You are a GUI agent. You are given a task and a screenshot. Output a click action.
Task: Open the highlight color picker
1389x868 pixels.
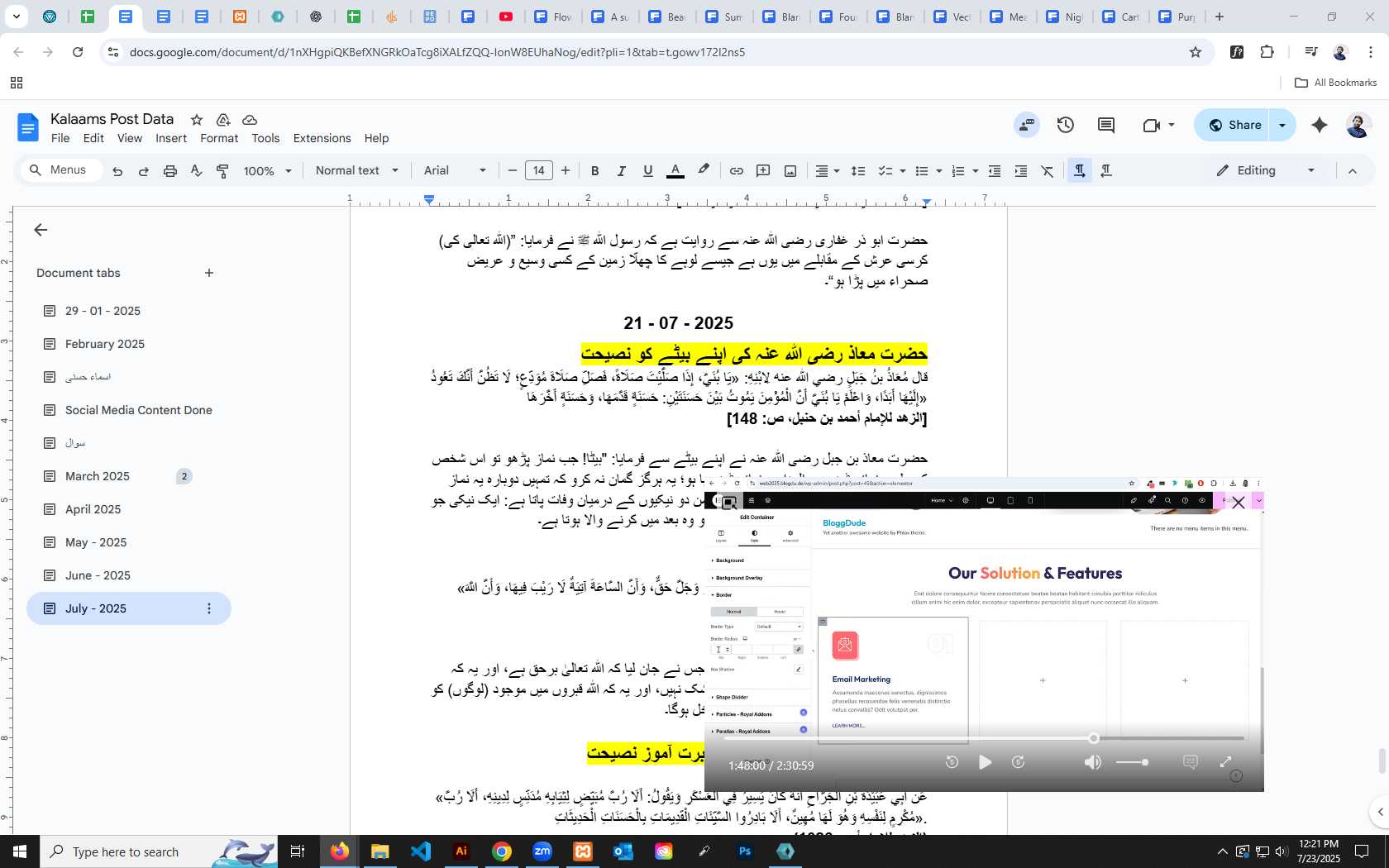click(x=704, y=170)
